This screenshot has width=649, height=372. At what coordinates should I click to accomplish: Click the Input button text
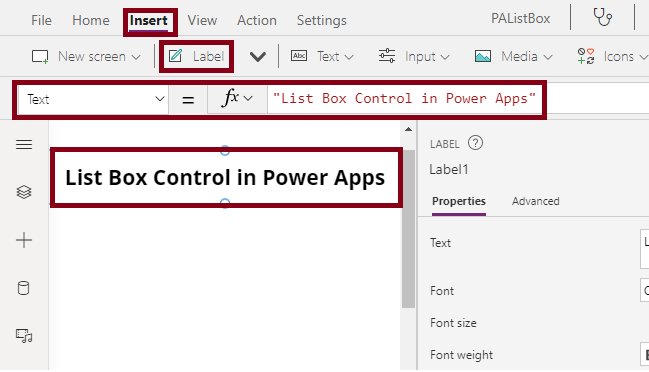[x=420, y=57]
